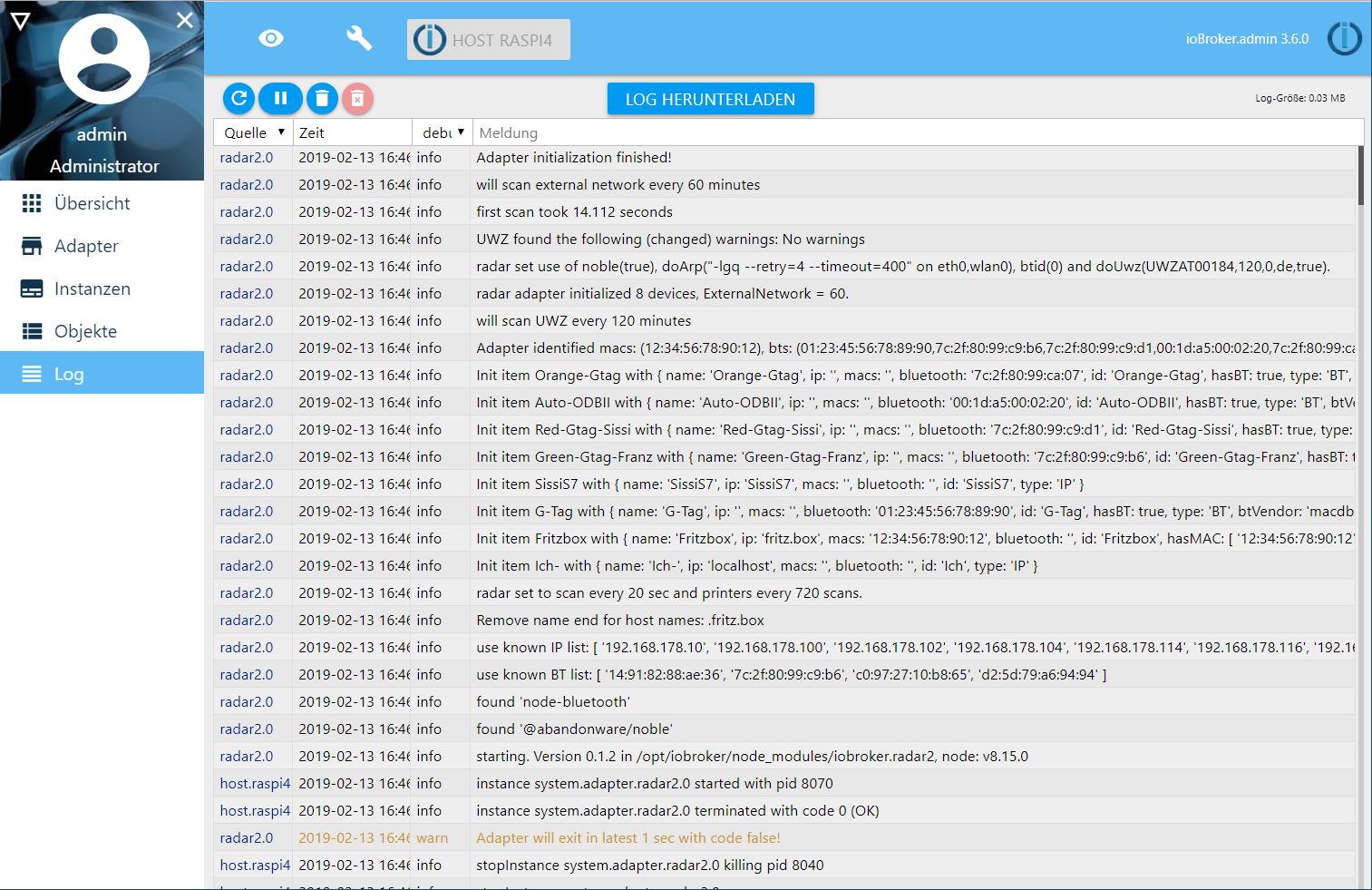The image size is (1372, 890).
Task: Click 'Administrator' role label in sidebar
Action: [104, 166]
